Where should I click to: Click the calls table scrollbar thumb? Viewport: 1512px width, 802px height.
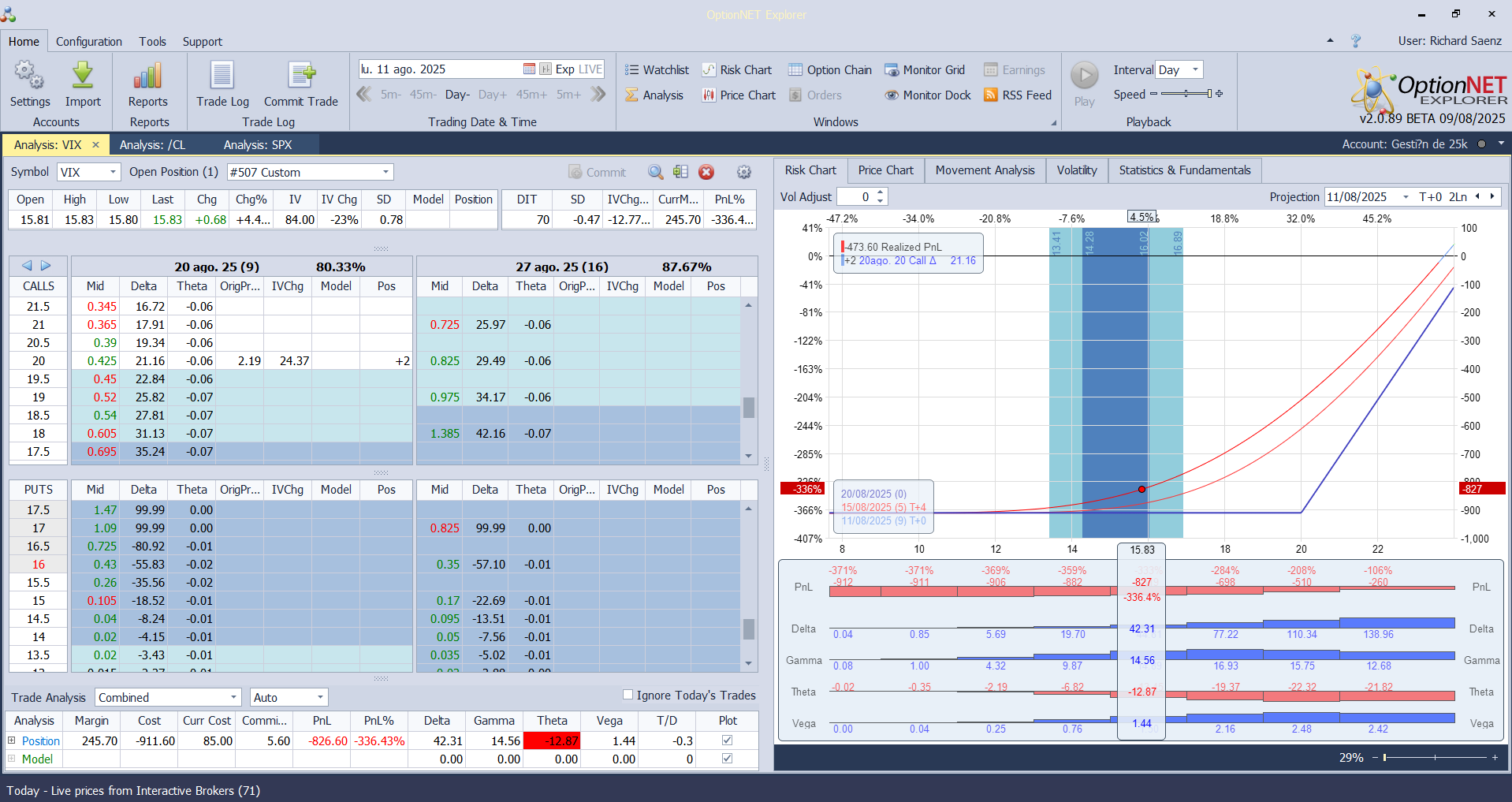tap(749, 407)
